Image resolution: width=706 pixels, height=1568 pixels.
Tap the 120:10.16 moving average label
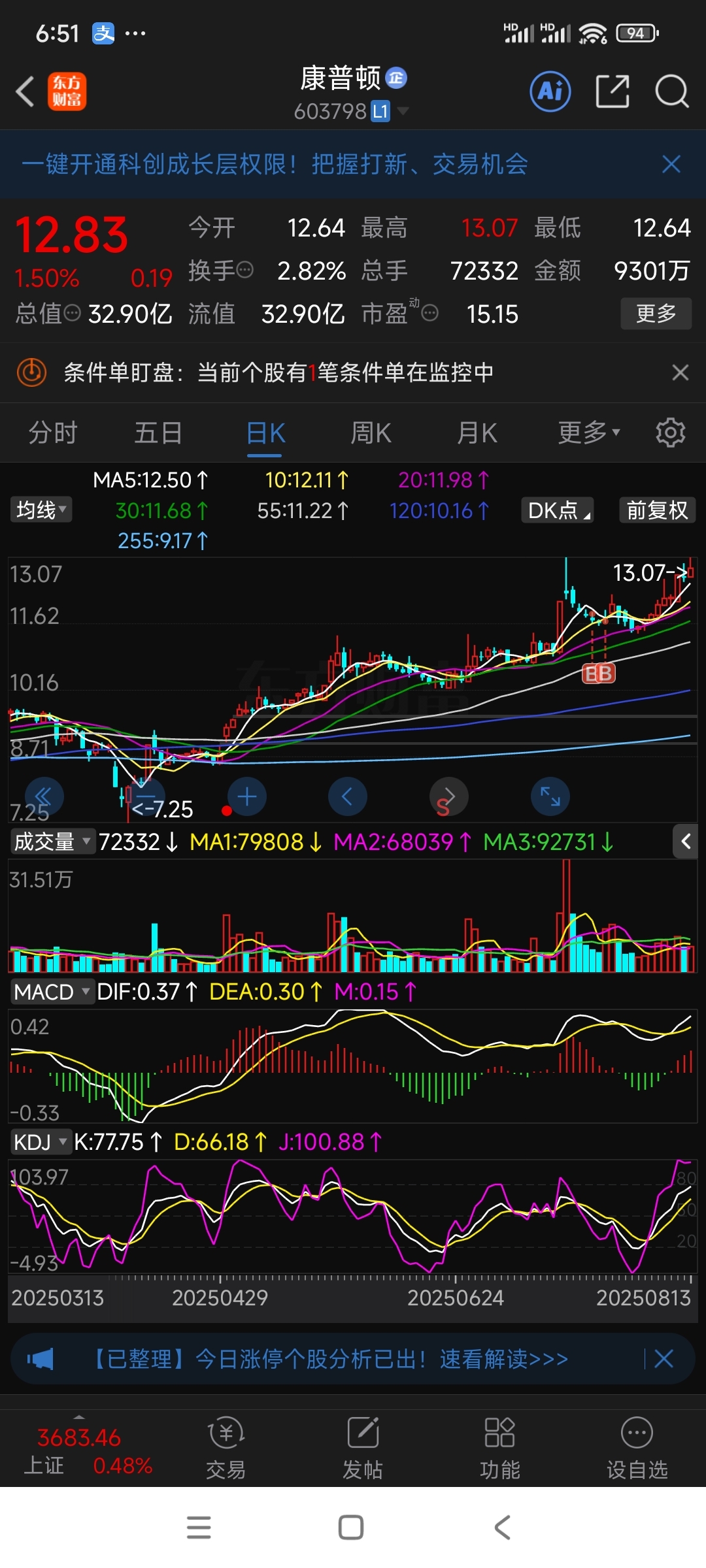click(x=439, y=510)
